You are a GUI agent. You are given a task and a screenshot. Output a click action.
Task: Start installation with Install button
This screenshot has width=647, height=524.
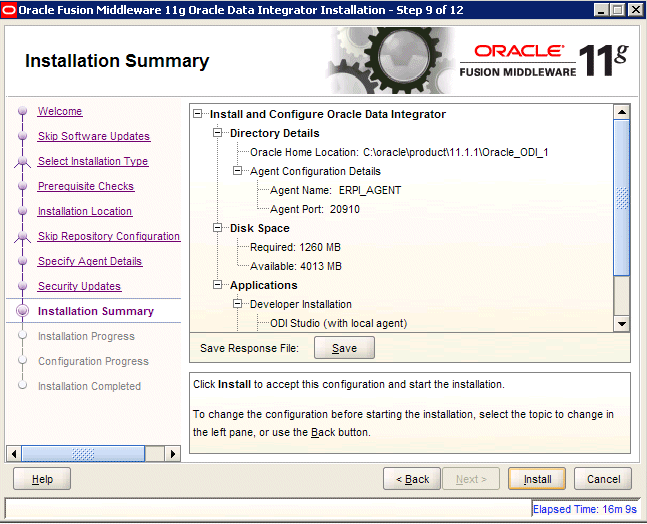click(x=537, y=479)
